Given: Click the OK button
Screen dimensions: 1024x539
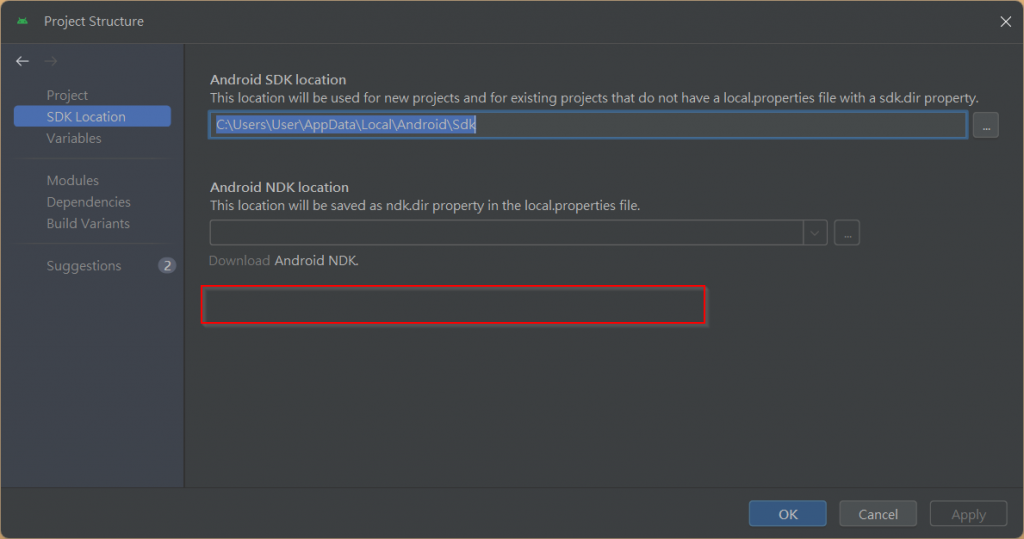Looking at the screenshot, I should 788,514.
